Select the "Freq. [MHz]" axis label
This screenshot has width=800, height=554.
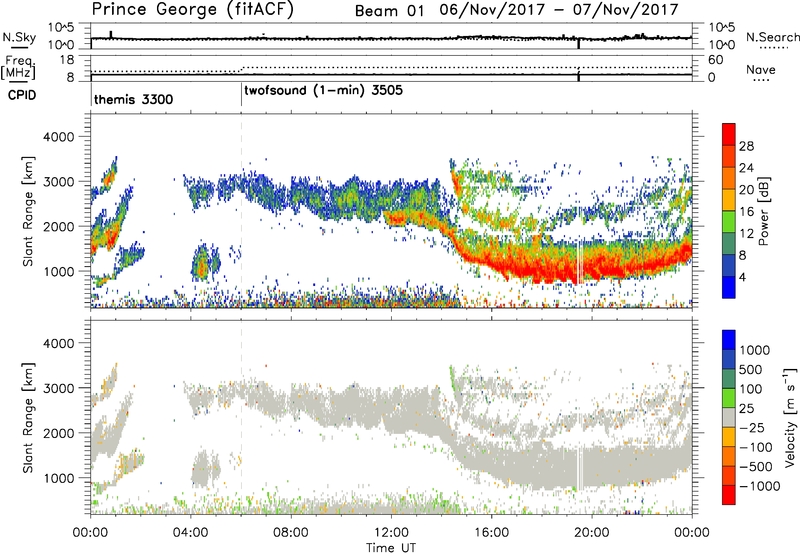[x=18, y=68]
